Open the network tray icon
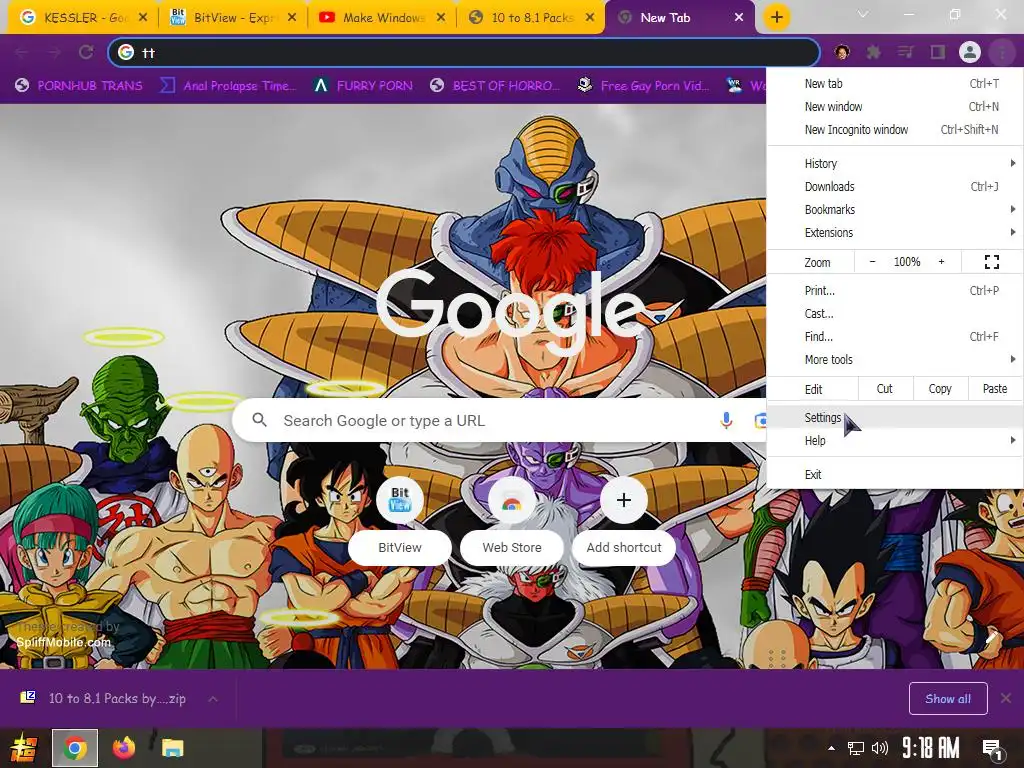 pos(856,748)
